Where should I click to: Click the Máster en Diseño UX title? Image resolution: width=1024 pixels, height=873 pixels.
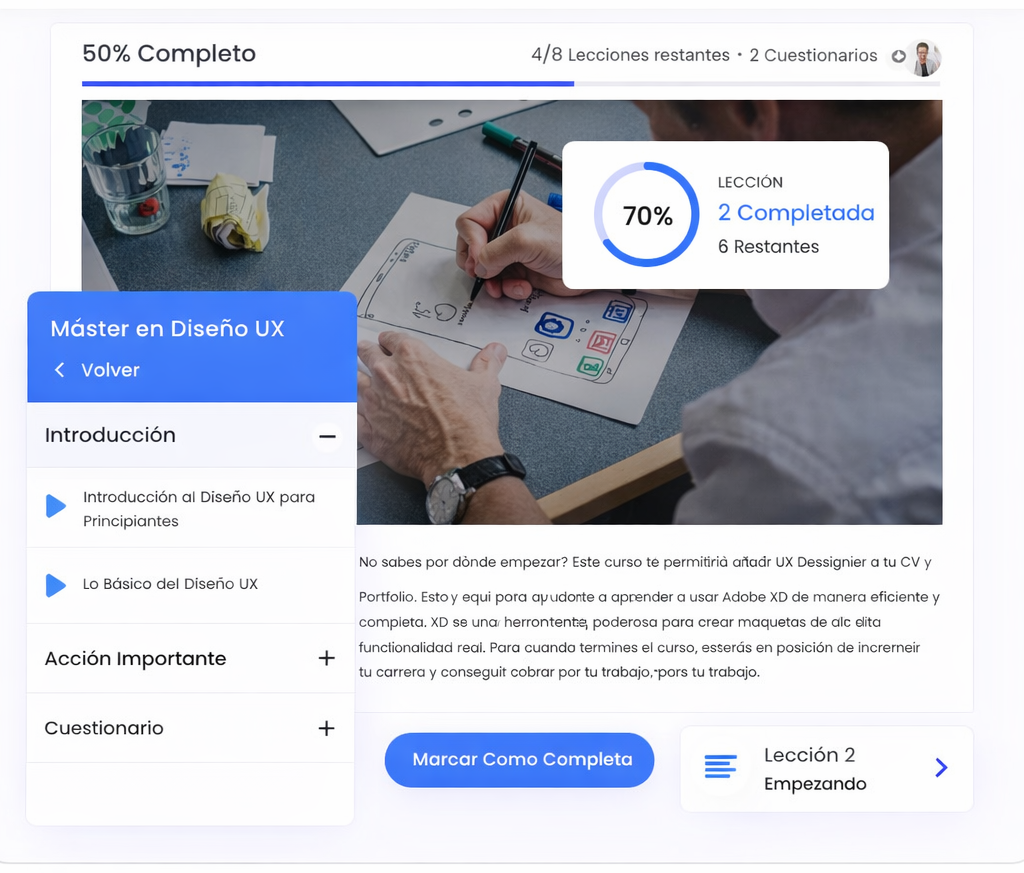pos(167,328)
